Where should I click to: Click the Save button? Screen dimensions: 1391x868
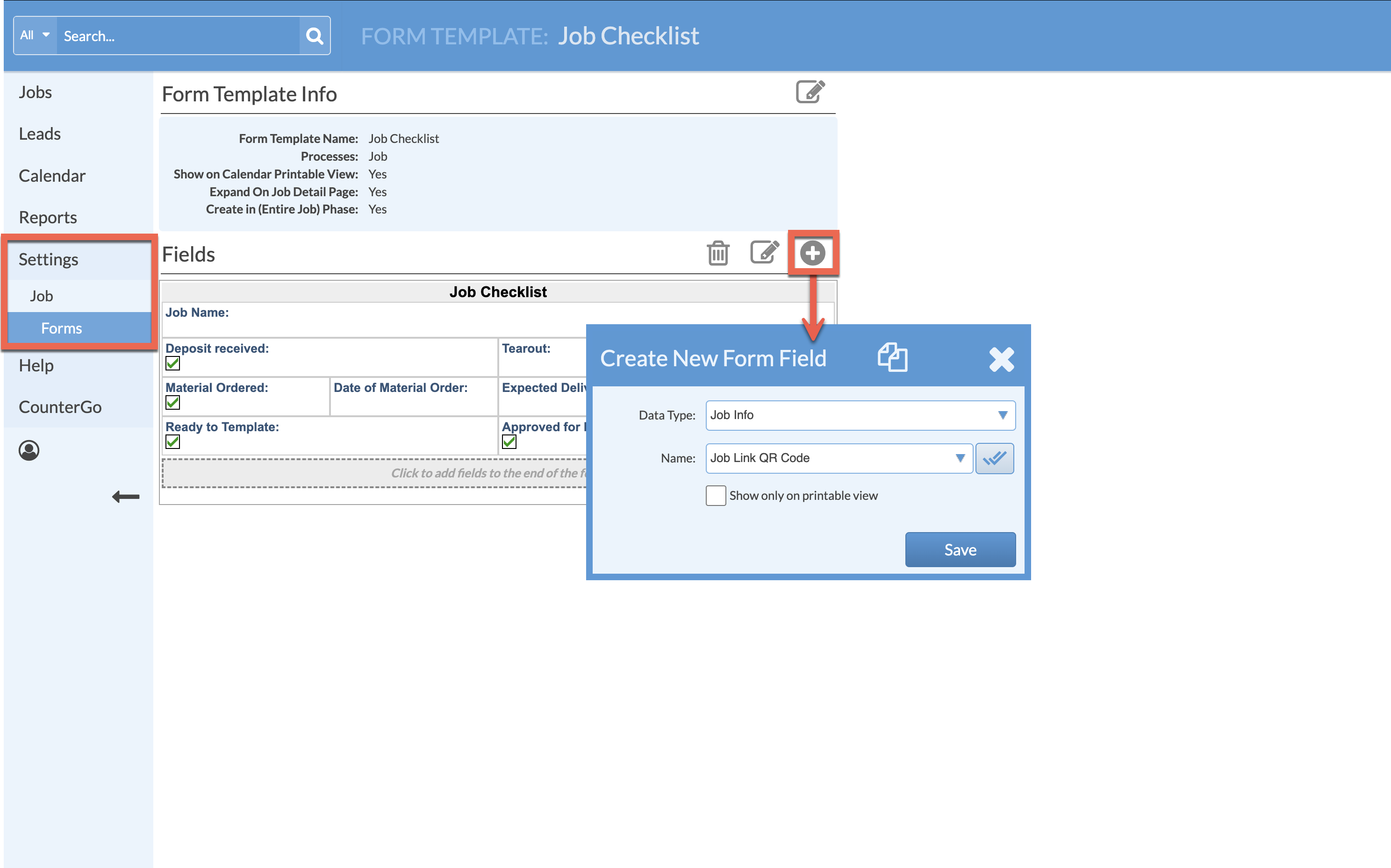960,549
